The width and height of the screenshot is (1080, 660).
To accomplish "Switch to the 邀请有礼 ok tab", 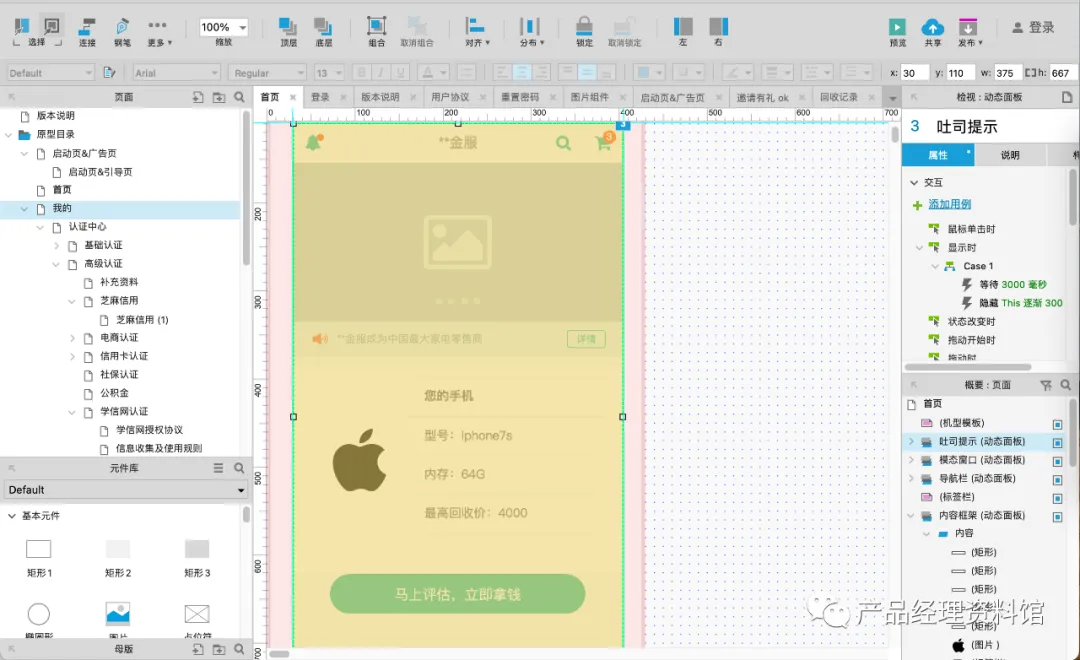I will (762, 97).
